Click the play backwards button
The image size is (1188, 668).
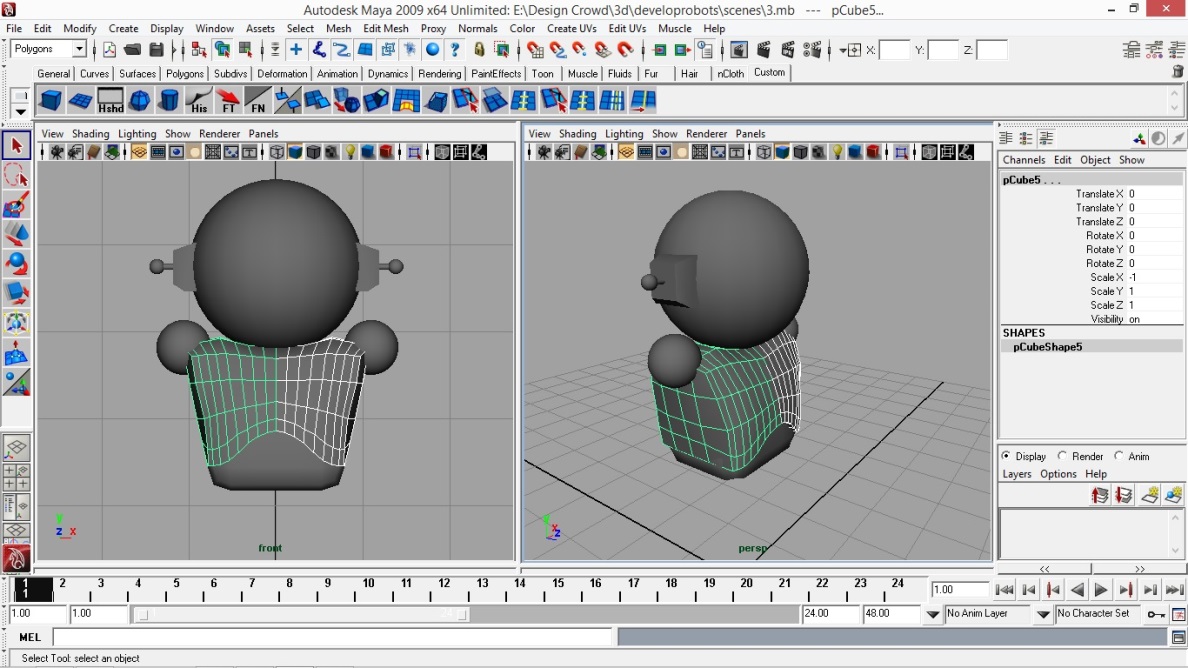1077,589
